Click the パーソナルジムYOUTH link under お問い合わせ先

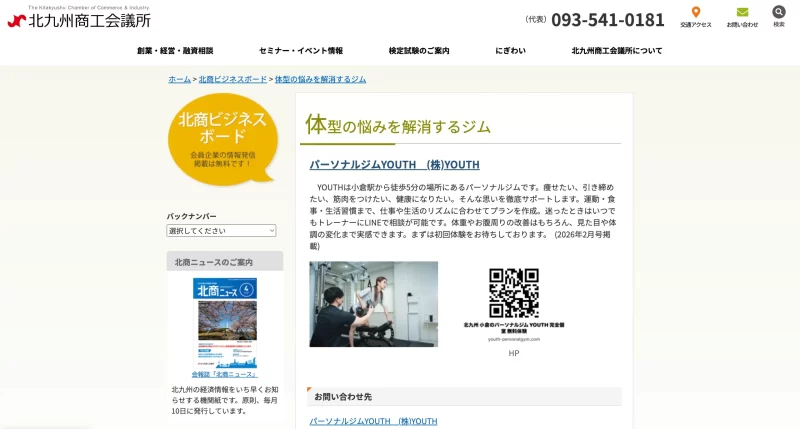pos(373,421)
